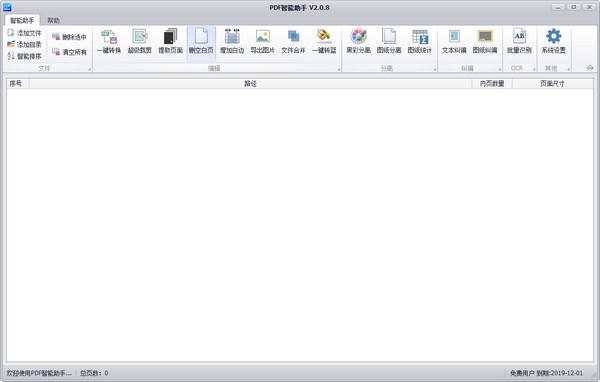Image resolution: width=600 pixels, height=382 pixels.
Task: Expand the 编辑 group dialog launcher
Action: (x=339, y=69)
